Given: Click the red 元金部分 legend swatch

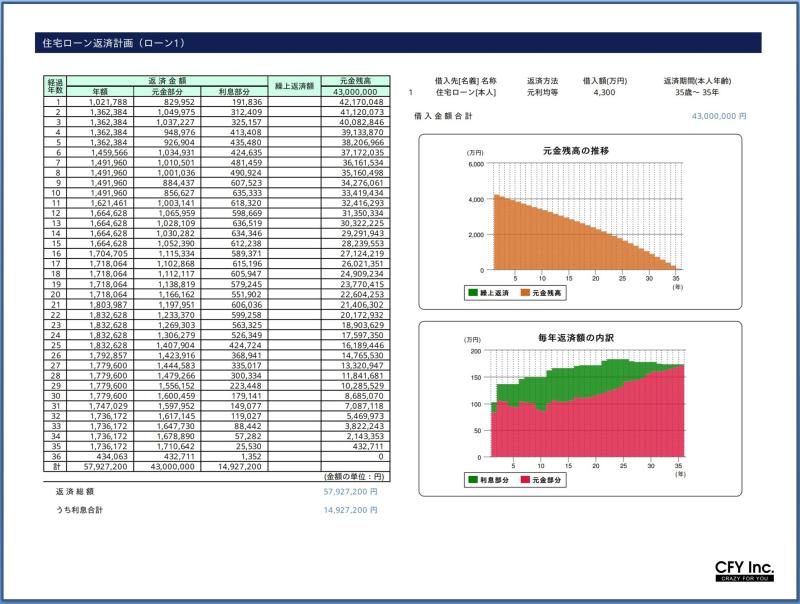Looking at the screenshot, I should pos(525,480).
